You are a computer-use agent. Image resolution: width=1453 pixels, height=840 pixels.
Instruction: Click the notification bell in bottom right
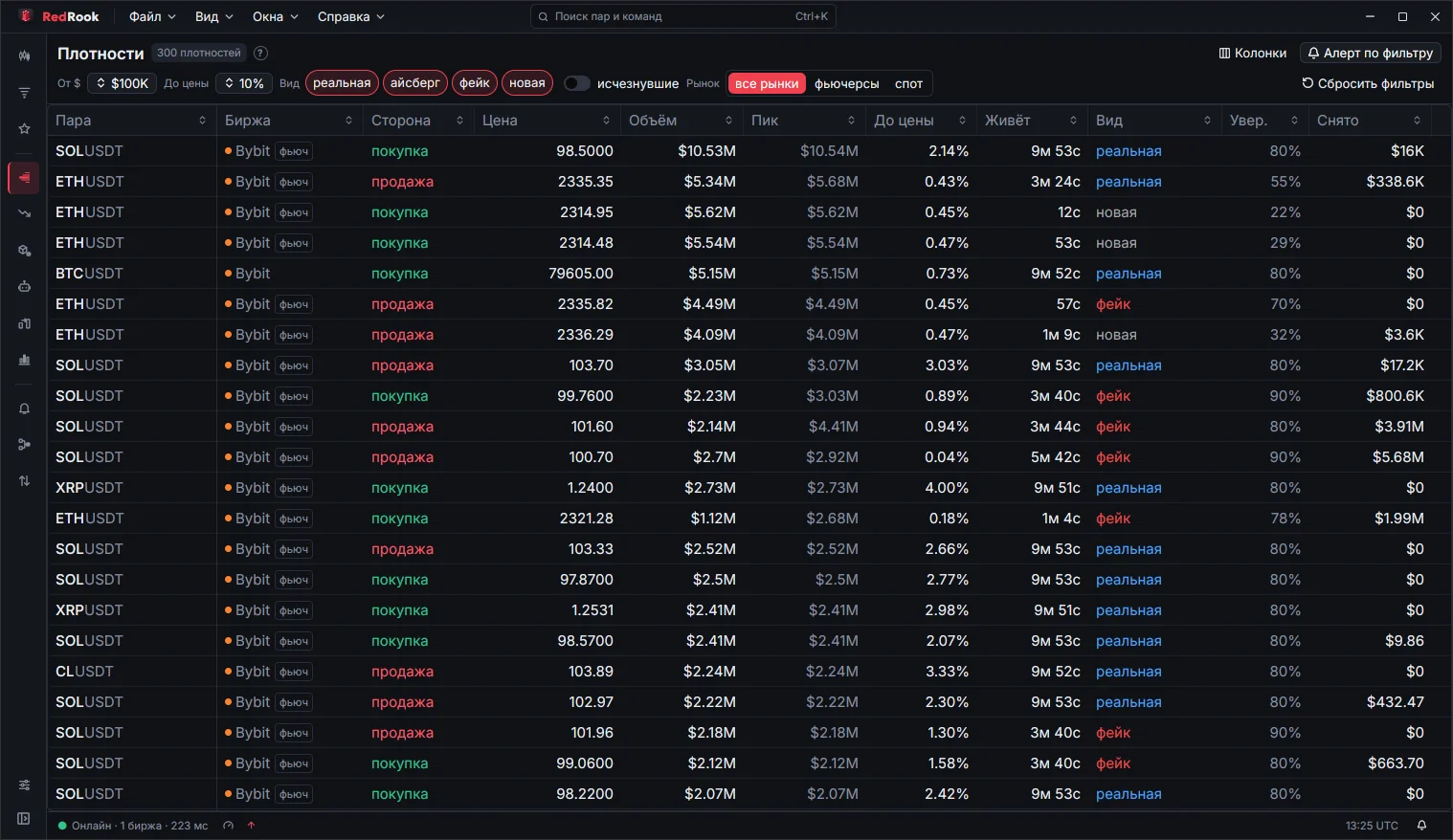(x=1421, y=826)
